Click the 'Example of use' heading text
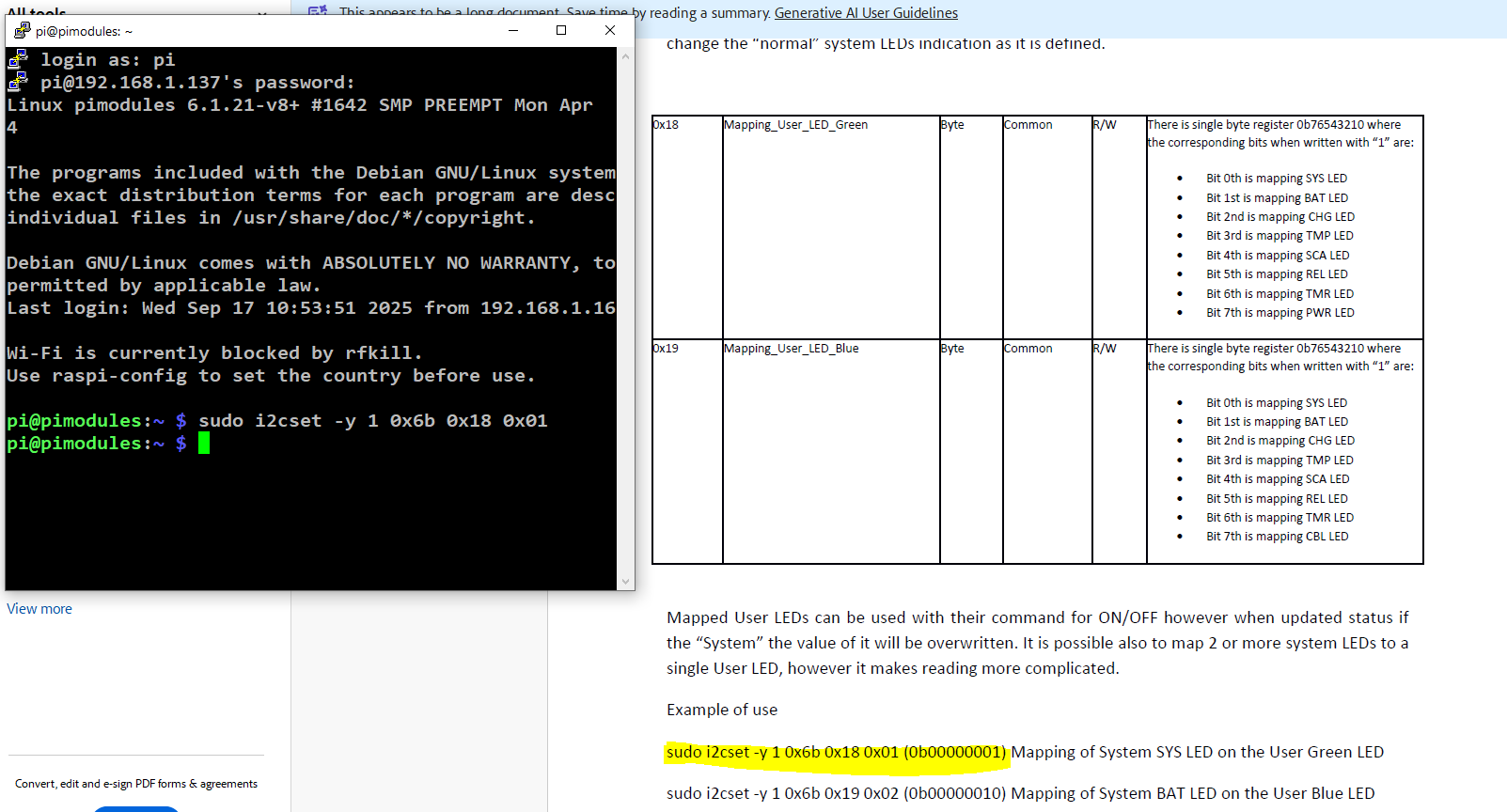This screenshot has width=1507, height=812. pyautogui.click(x=722, y=710)
